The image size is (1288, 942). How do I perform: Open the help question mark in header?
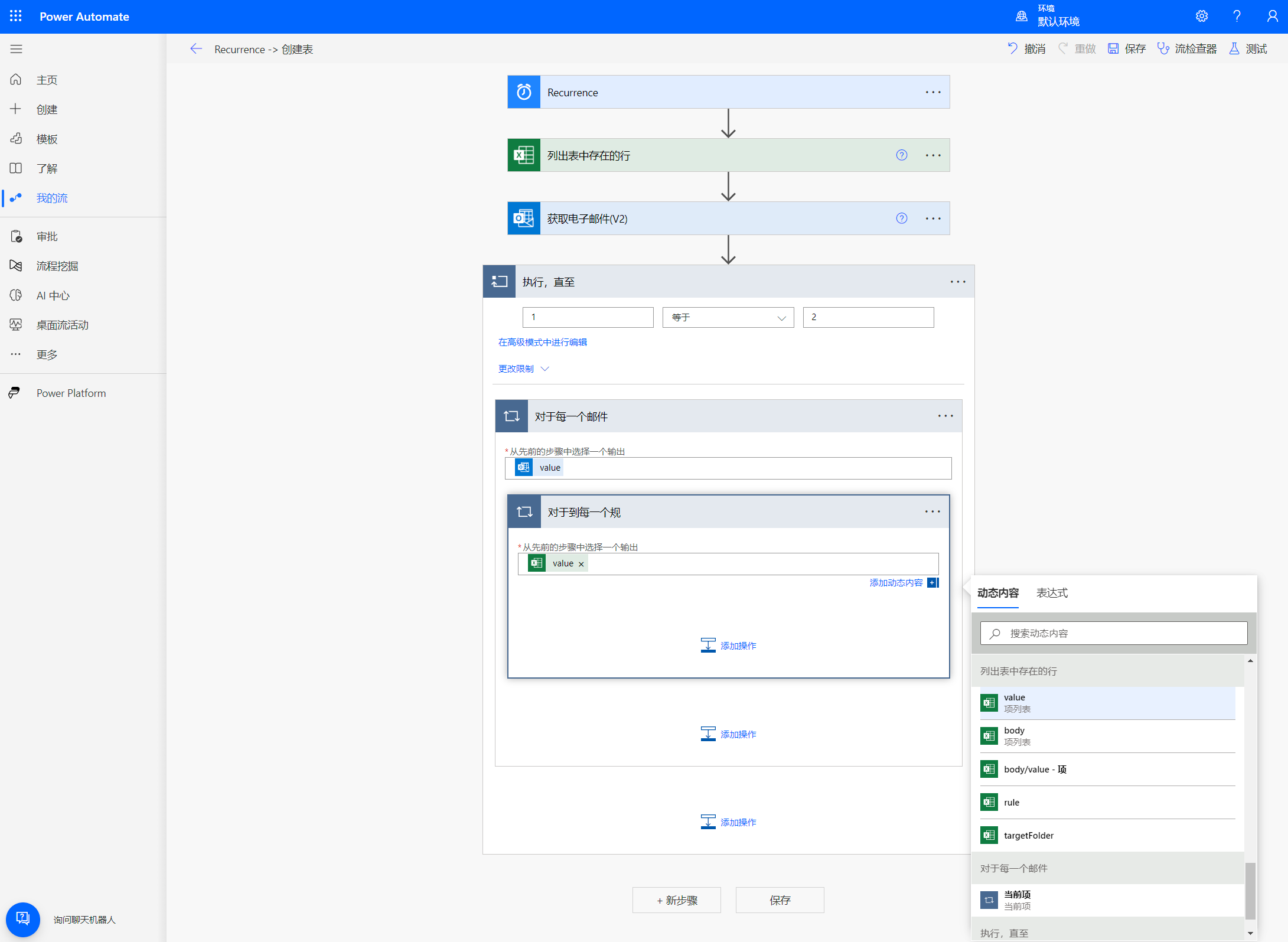pyautogui.click(x=1237, y=16)
